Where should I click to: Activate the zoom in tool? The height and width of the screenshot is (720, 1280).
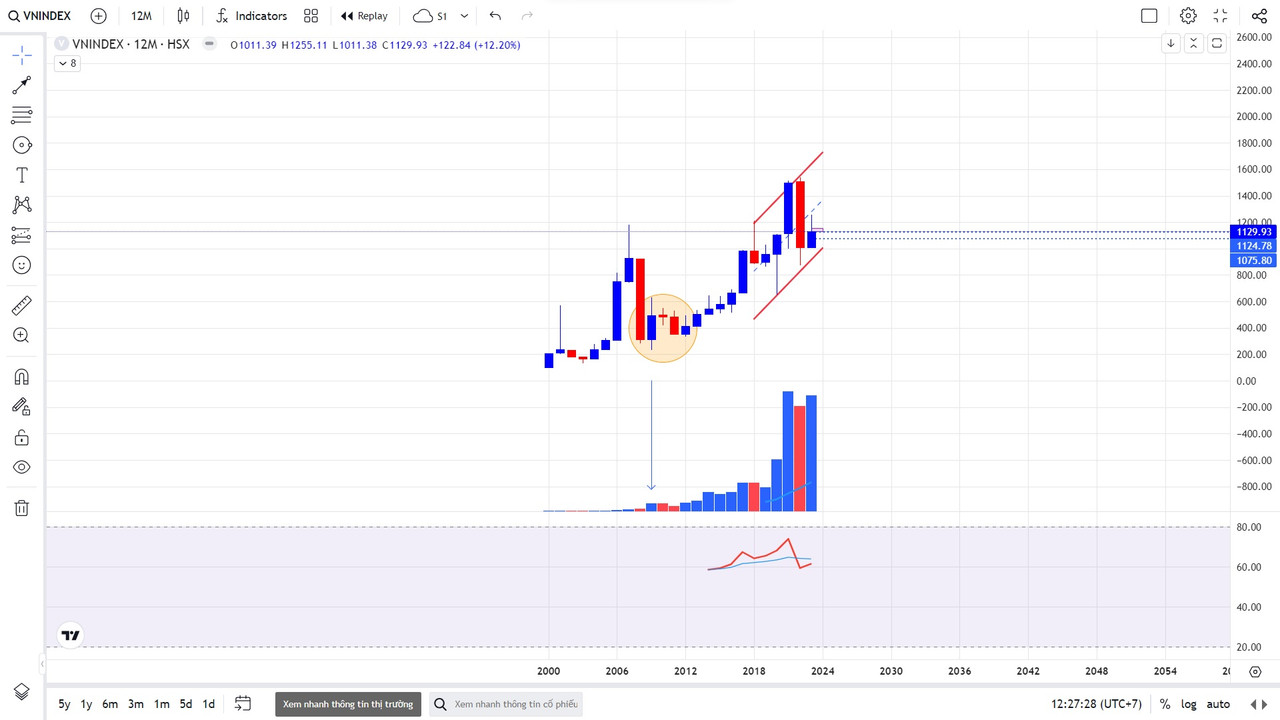(21, 335)
